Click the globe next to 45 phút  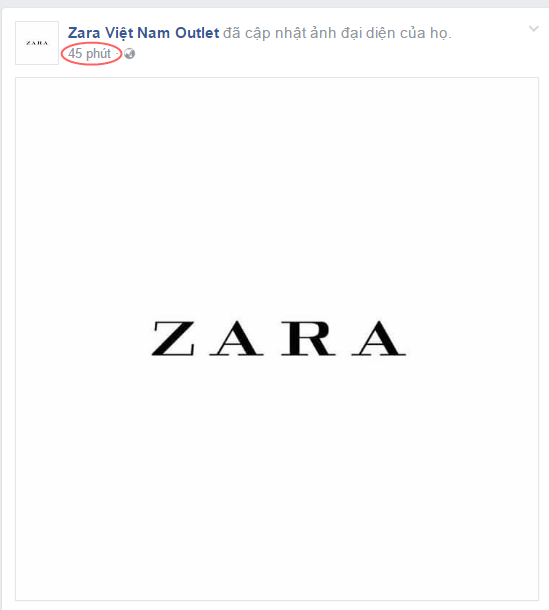[130, 54]
